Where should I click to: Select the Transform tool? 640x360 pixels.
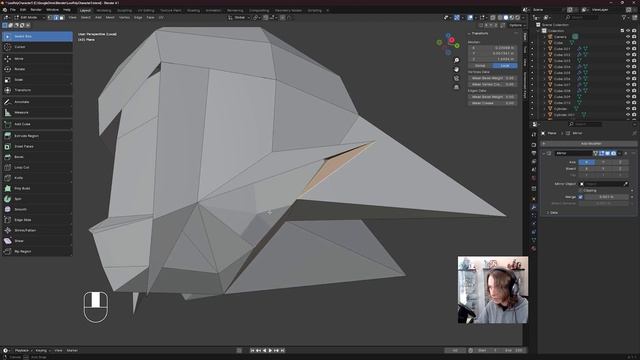click(37, 90)
